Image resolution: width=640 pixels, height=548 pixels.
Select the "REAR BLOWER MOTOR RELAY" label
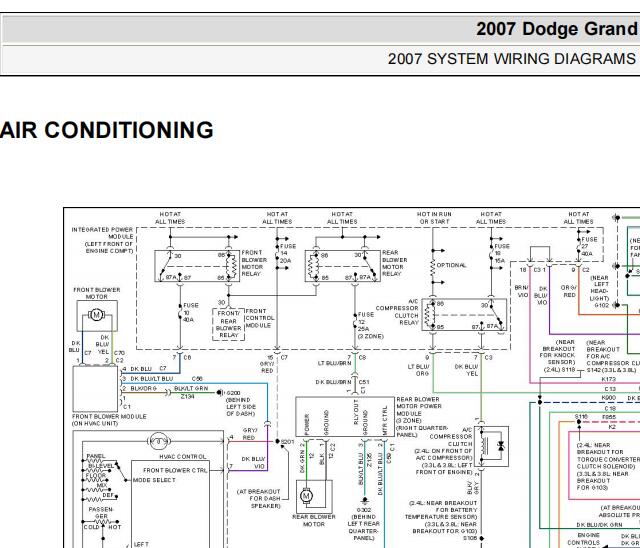click(x=394, y=263)
